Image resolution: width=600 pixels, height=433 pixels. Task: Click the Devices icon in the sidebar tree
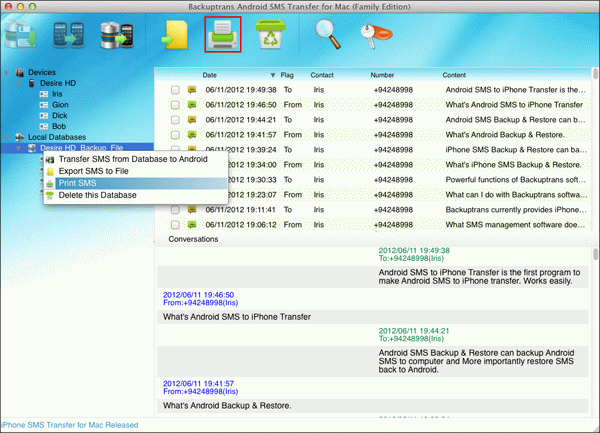tap(20, 72)
